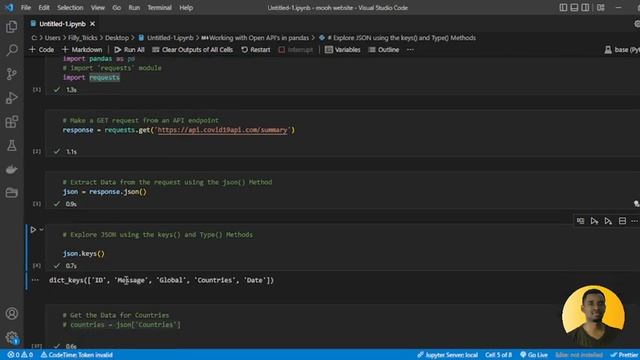Click Desktop breadcrumb segment
Screen dimensions: 640x360
[117, 38]
